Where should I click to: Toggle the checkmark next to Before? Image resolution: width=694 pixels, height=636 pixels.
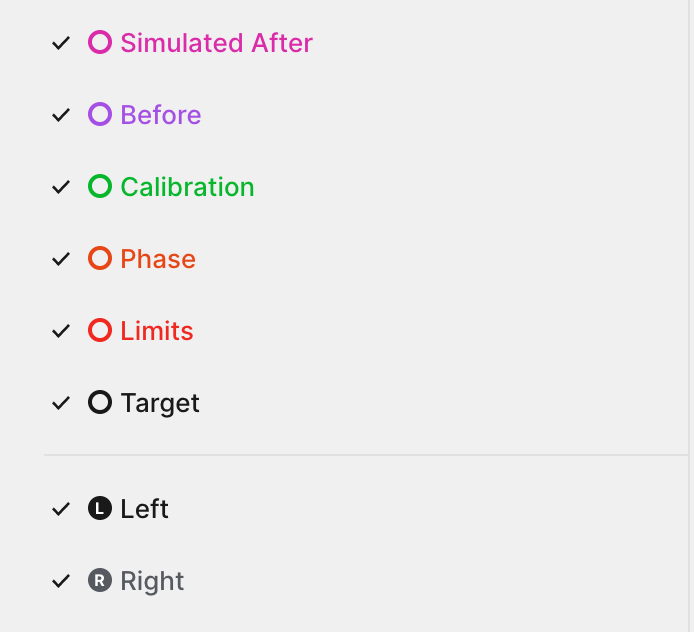point(61,115)
